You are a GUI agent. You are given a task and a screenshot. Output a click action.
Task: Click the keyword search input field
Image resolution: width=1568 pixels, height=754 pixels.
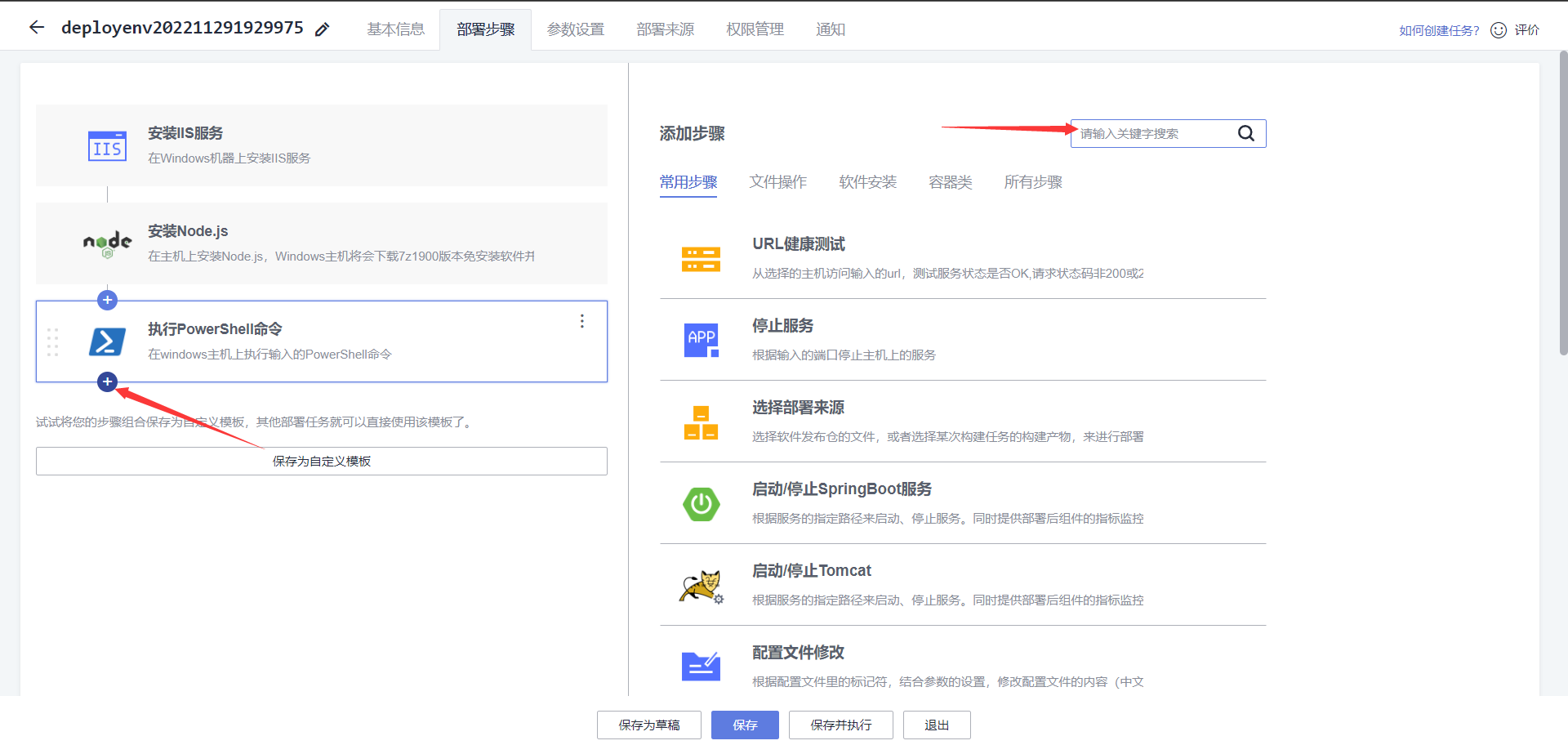pyautogui.click(x=1151, y=133)
